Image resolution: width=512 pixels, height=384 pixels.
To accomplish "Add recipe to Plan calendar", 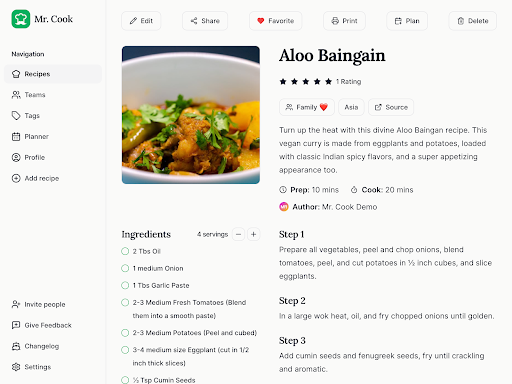I will [x=407, y=21].
